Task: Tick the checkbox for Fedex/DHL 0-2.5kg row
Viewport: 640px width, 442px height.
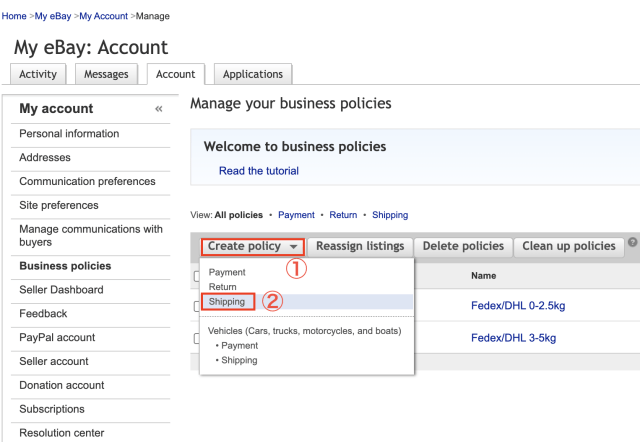Action: [196, 306]
